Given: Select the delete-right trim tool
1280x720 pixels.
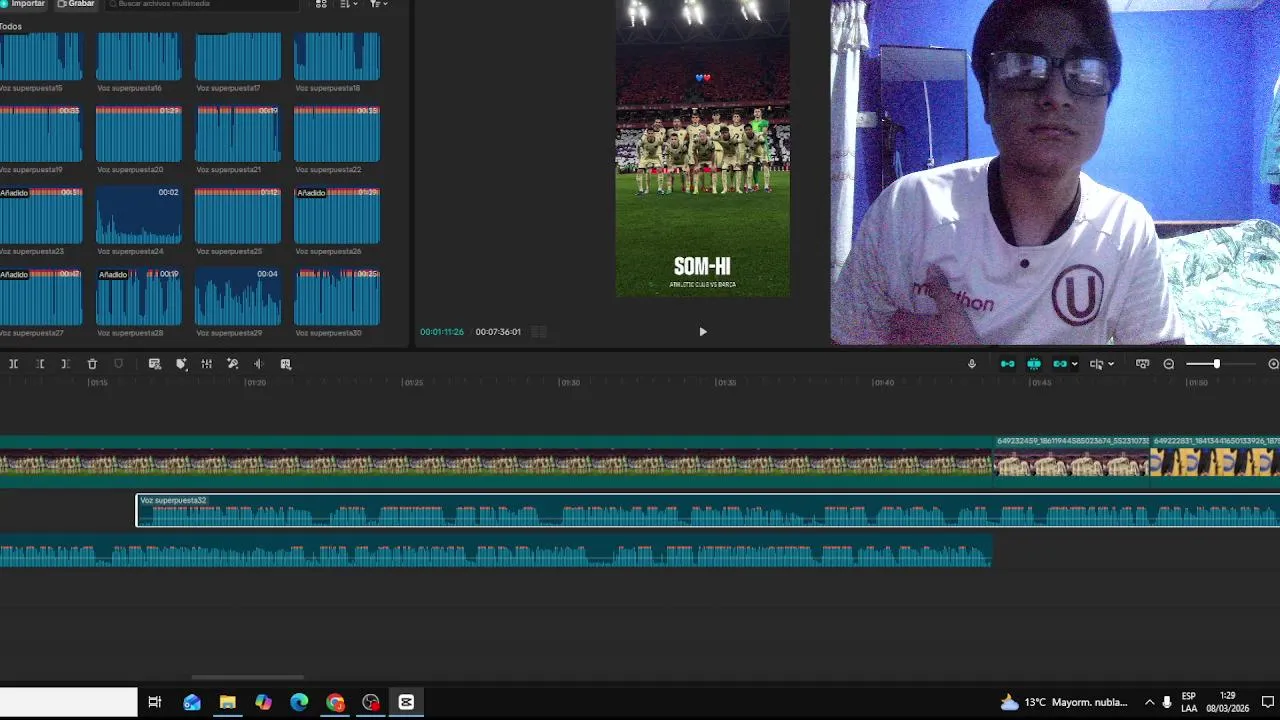Looking at the screenshot, I should coord(65,364).
